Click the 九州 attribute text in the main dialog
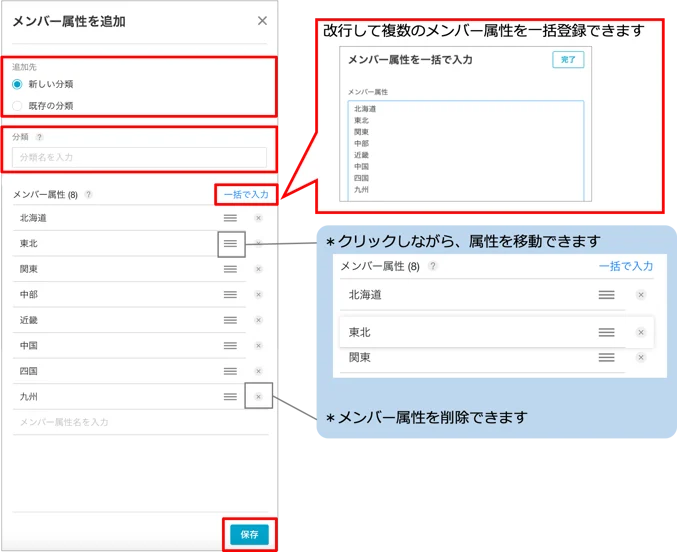 click(x=28, y=397)
